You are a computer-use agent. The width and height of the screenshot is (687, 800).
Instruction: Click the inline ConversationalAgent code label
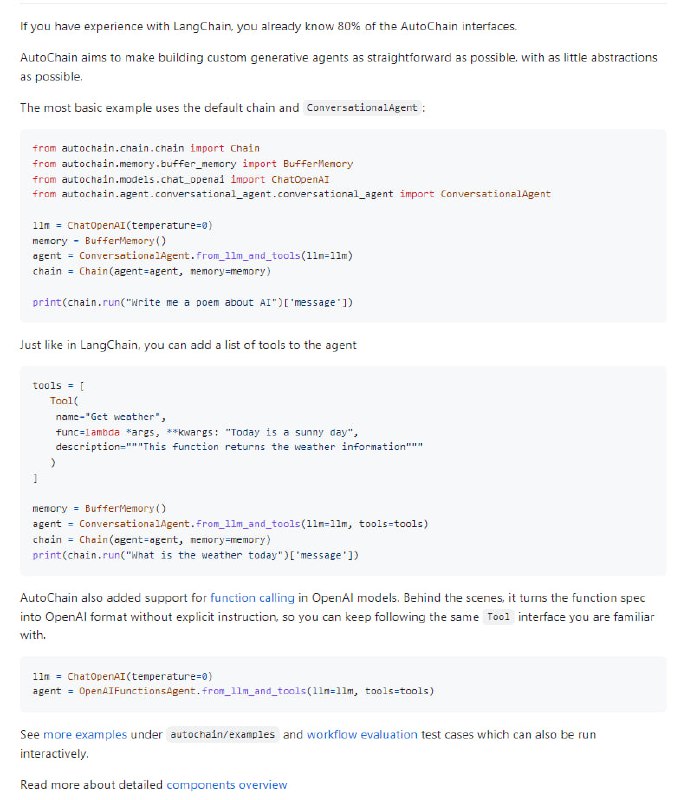click(x=363, y=108)
